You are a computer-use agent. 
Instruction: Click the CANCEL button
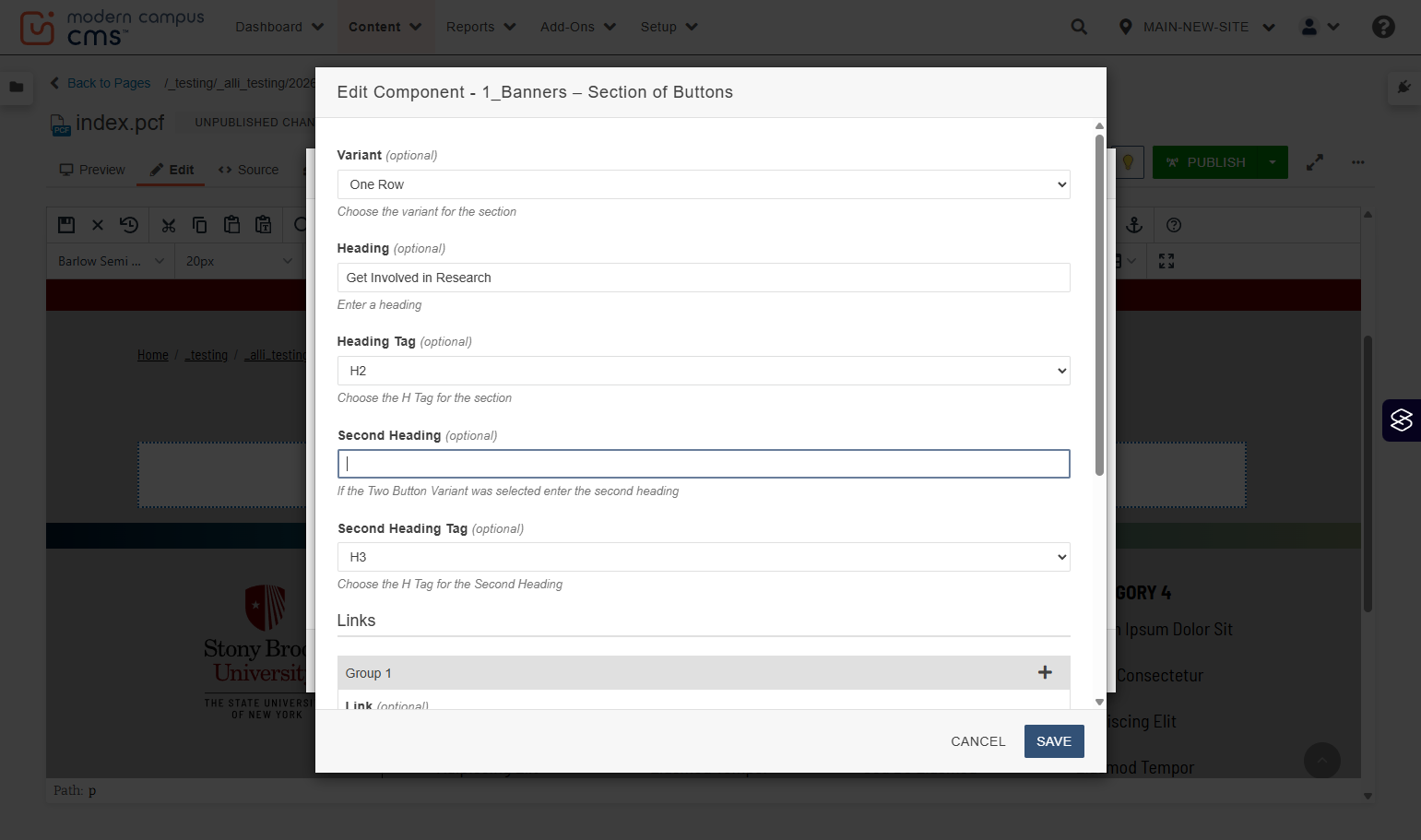pos(978,741)
